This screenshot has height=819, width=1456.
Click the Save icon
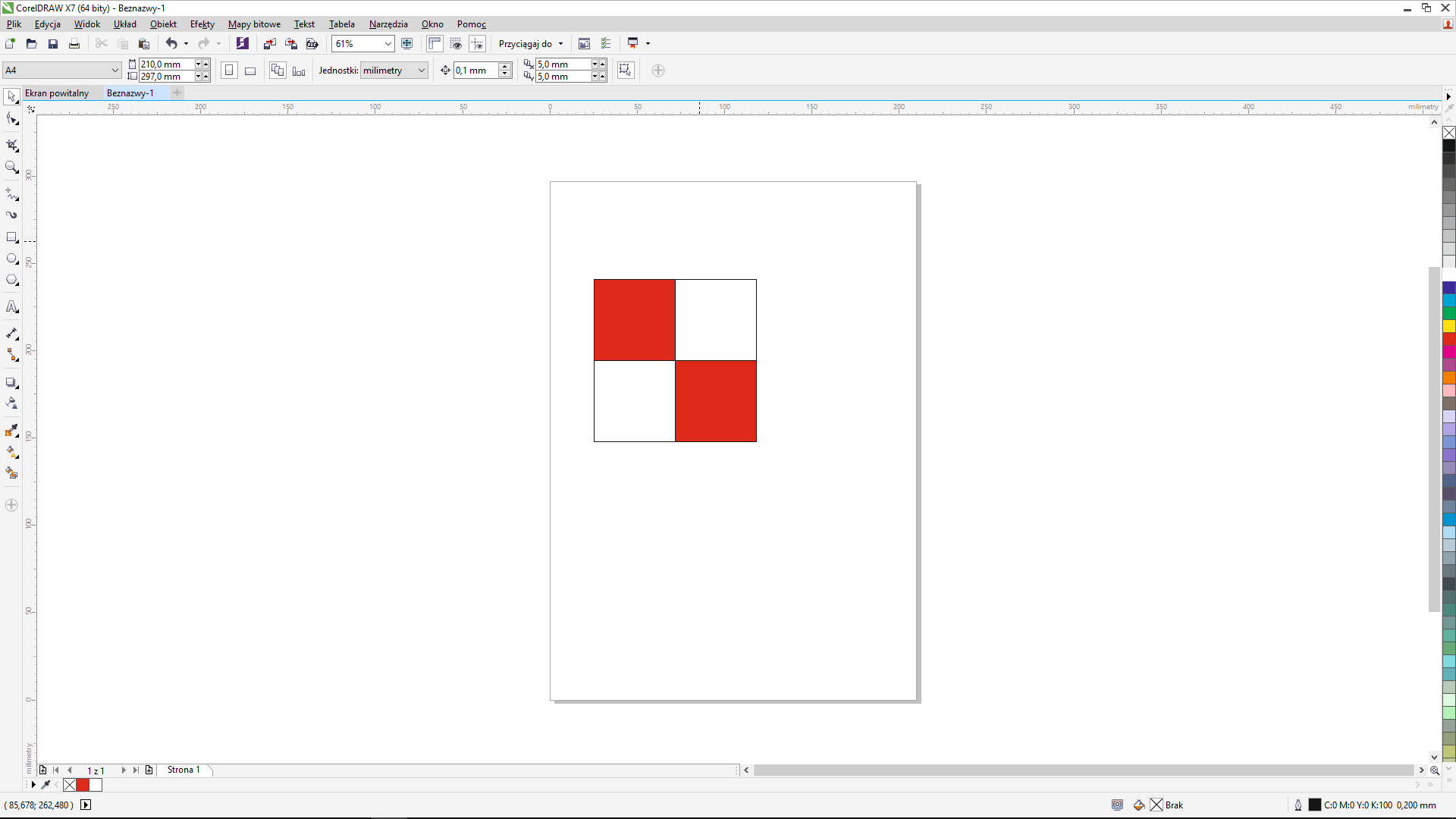pyautogui.click(x=53, y=44)
